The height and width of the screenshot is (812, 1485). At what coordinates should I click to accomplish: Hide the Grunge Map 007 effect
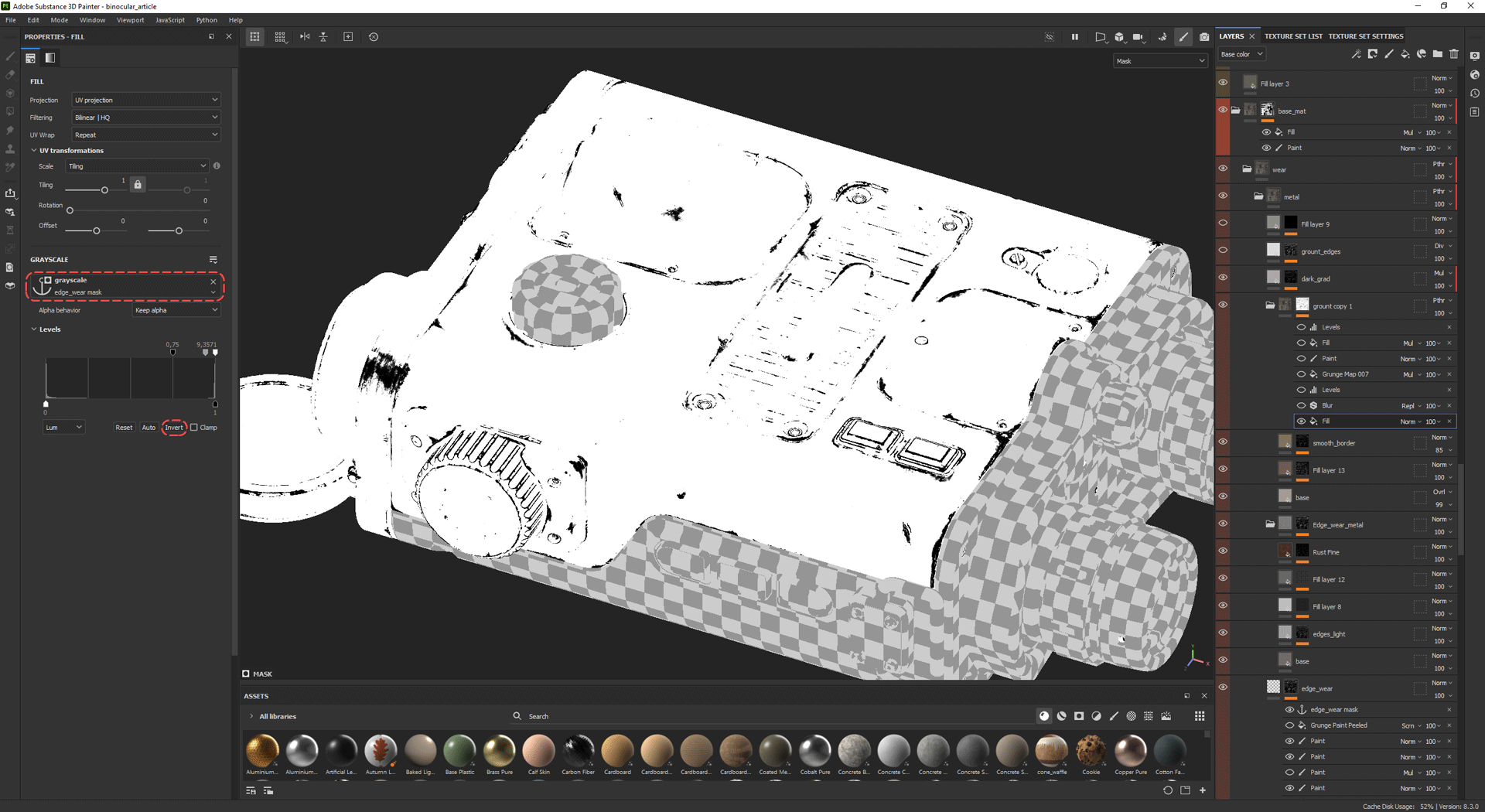click(x=1301, y=374)
